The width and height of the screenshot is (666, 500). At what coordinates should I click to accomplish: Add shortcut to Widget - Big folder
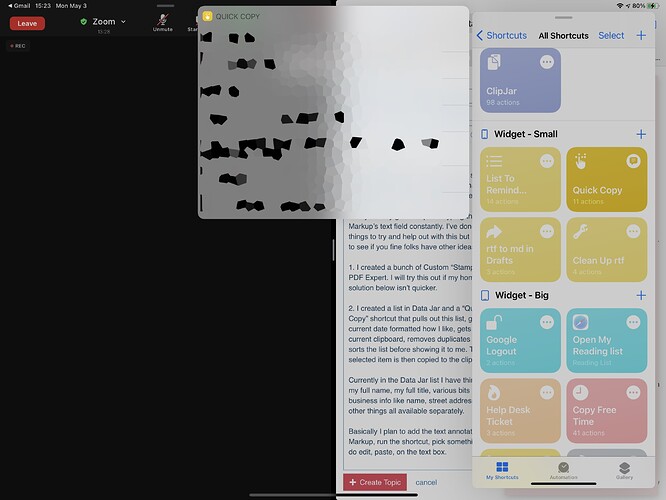[641, 295]
